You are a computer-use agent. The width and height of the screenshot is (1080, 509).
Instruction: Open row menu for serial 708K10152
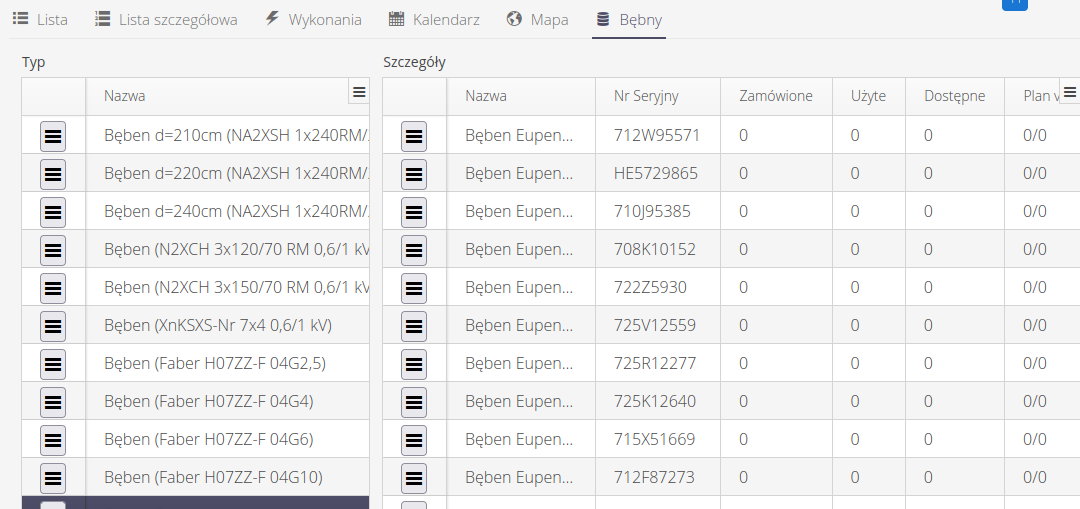[x=414, y=249]
